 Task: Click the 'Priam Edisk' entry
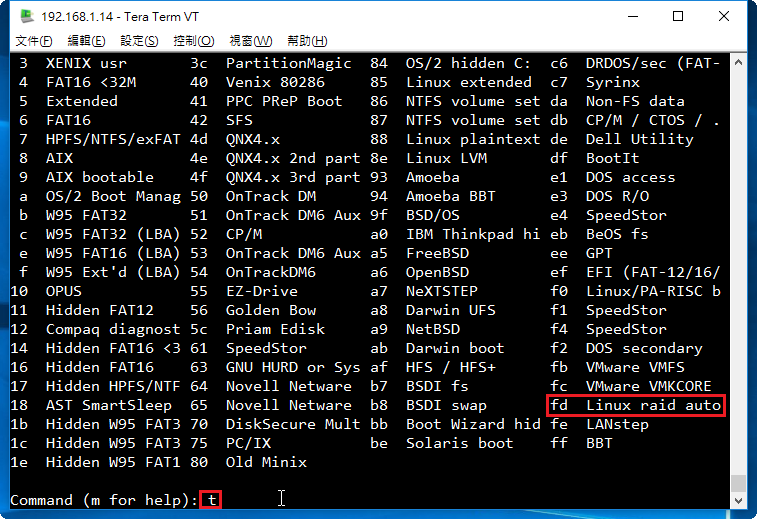click(x=275, y=329)
